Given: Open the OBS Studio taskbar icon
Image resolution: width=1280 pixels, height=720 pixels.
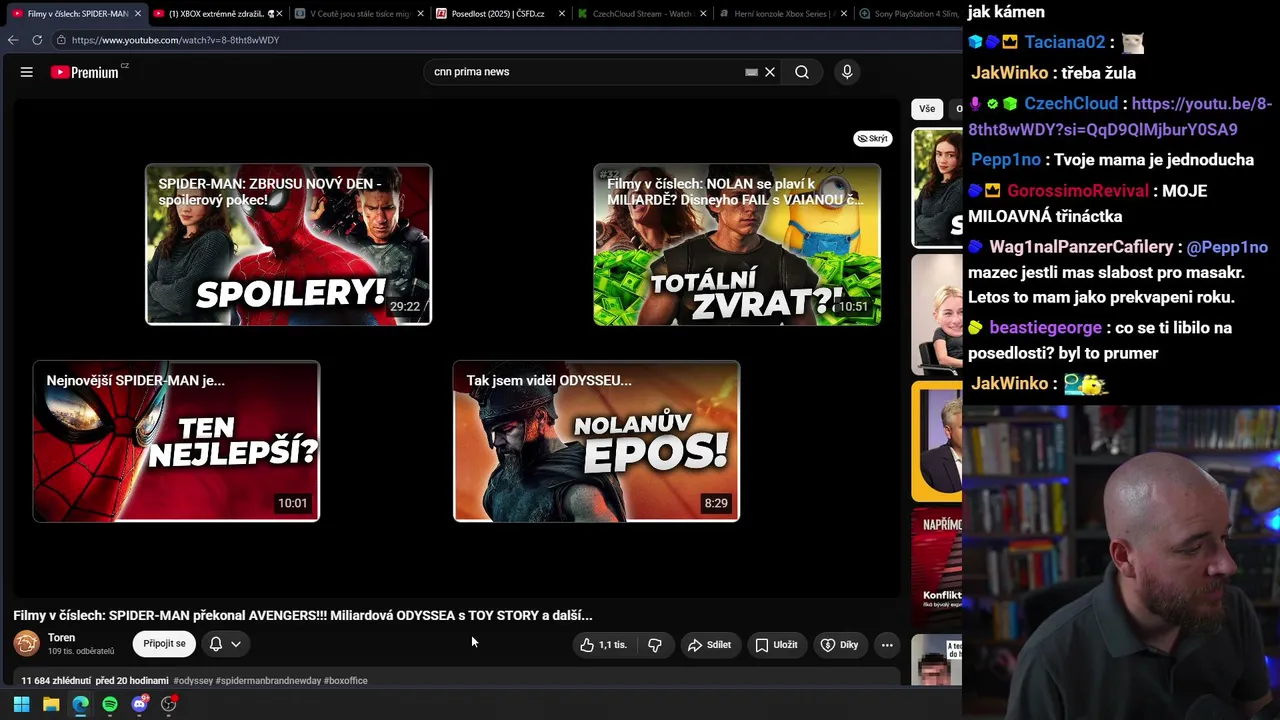Looking at the screenshot, I should pos(169,704).
